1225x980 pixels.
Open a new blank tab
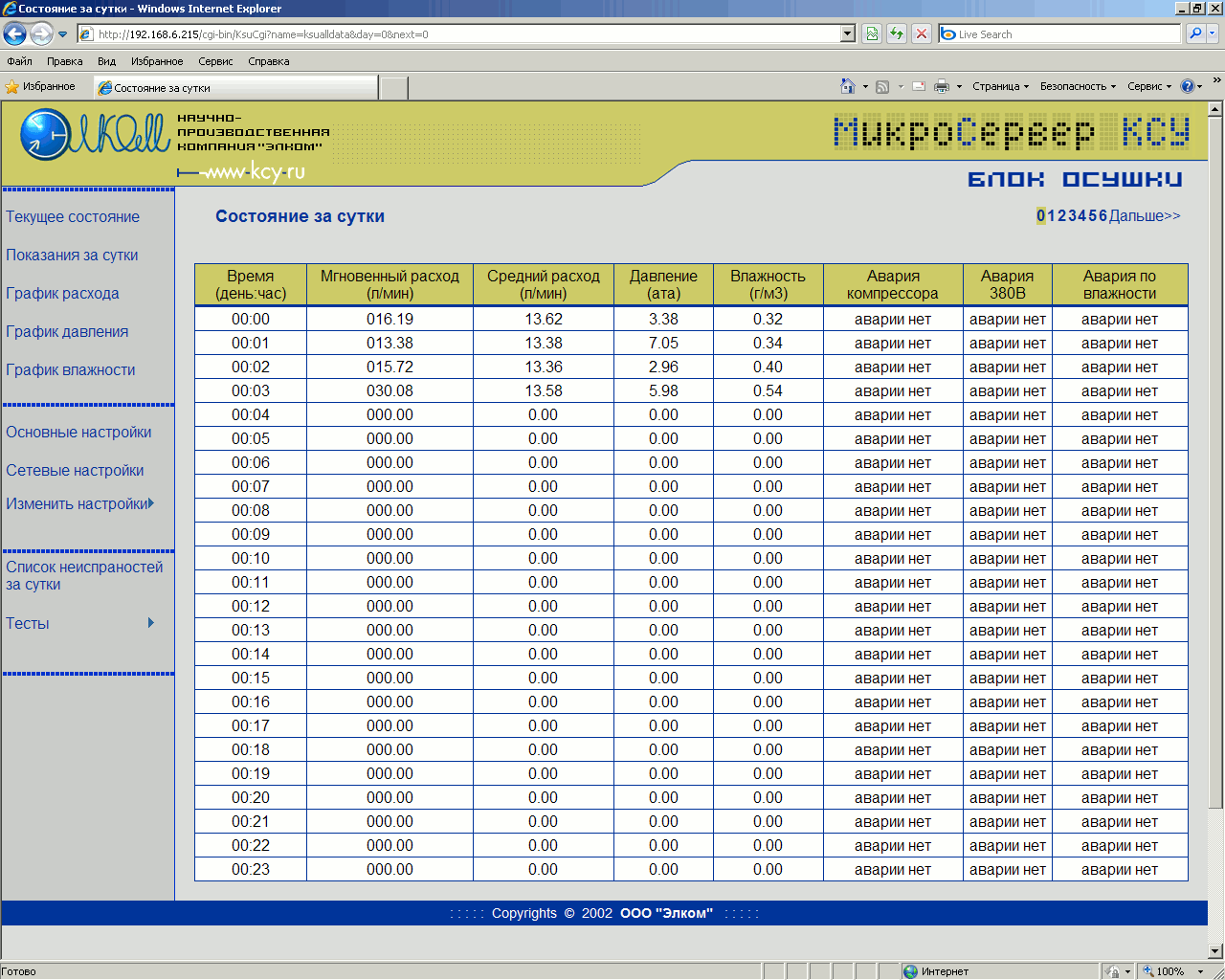point(393,88)
